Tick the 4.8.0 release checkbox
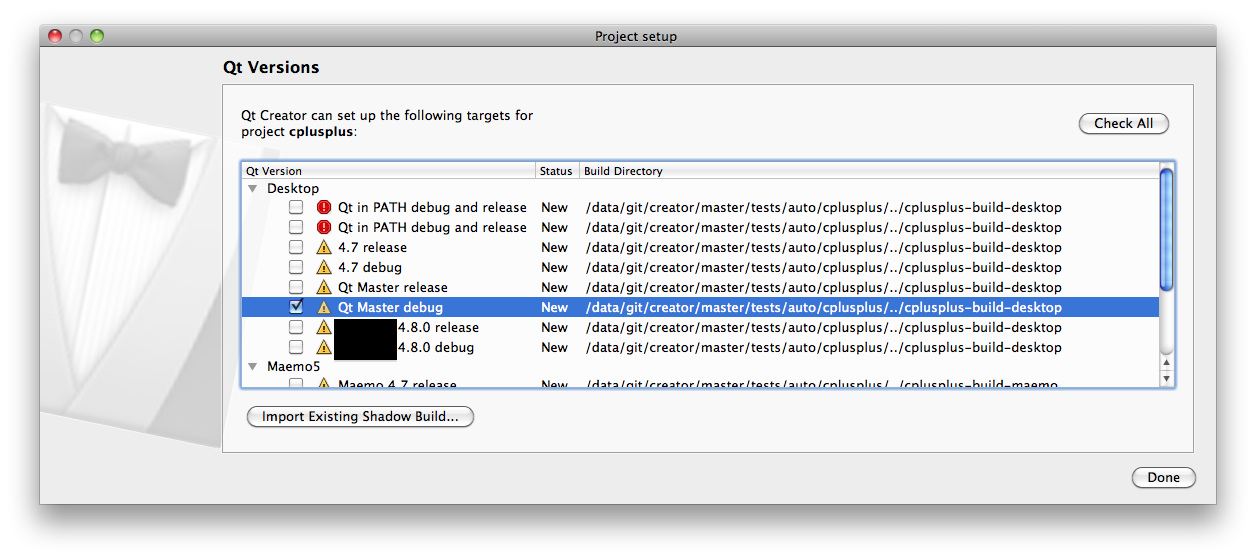The width and height of the screenshot is (1256, 559). (x=296, y=327)
